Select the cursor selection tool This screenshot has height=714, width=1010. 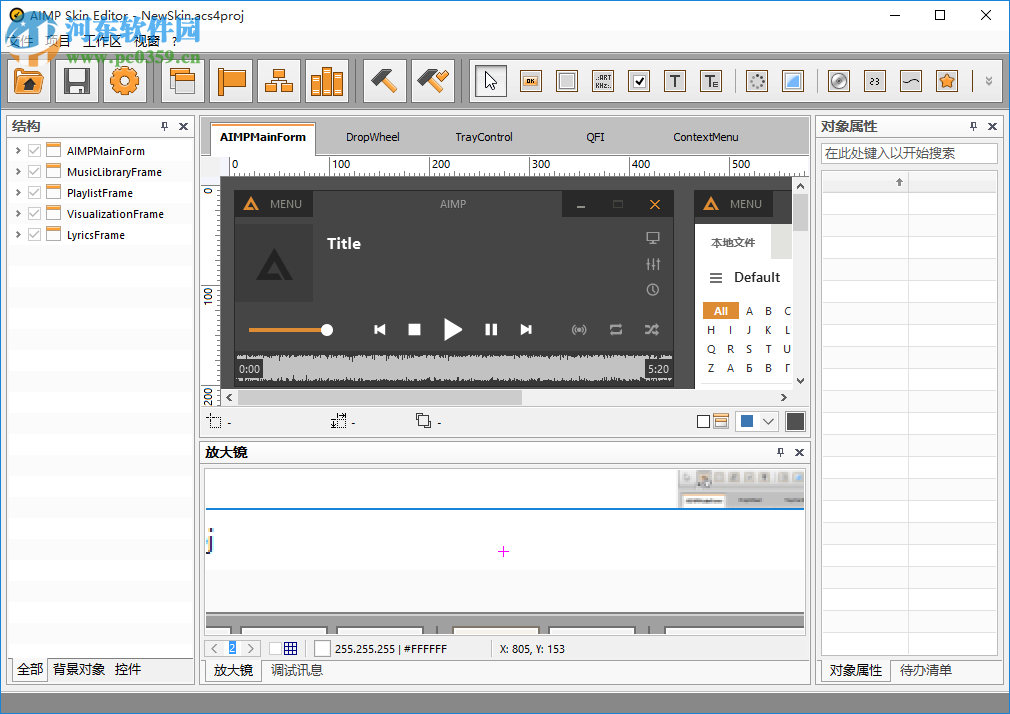pos(489,81)
